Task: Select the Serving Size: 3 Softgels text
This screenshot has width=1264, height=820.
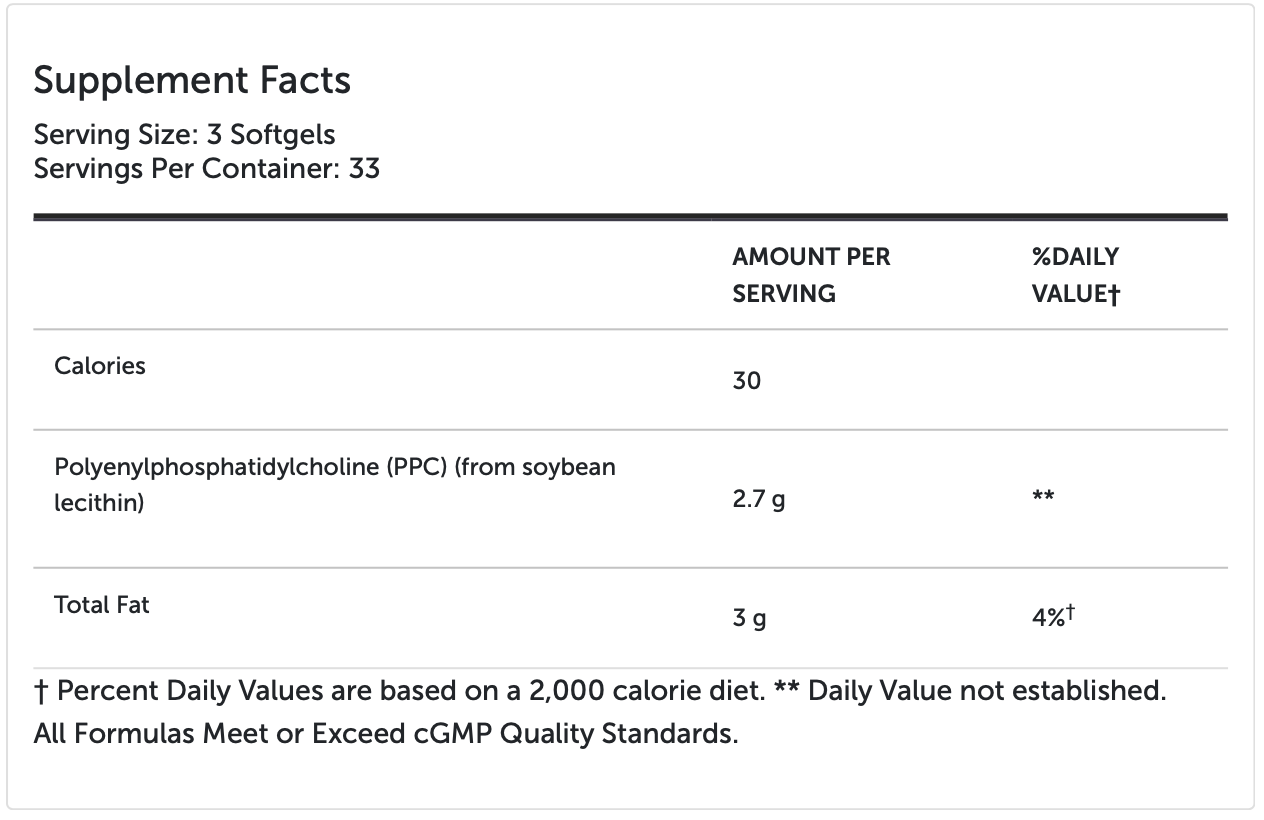Action: [185, 134]
